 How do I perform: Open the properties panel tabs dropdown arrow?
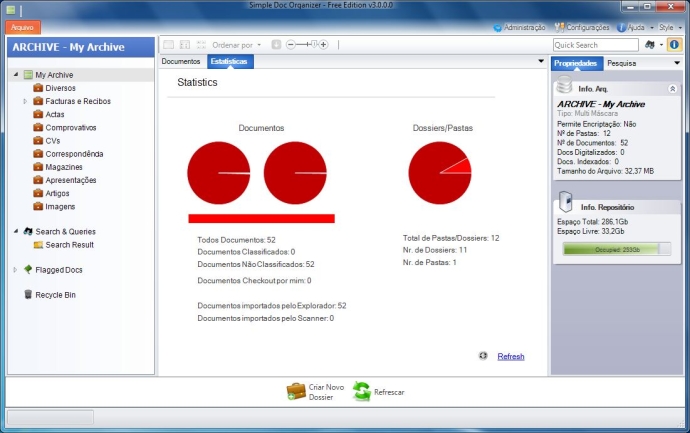(x=677, y=63)
